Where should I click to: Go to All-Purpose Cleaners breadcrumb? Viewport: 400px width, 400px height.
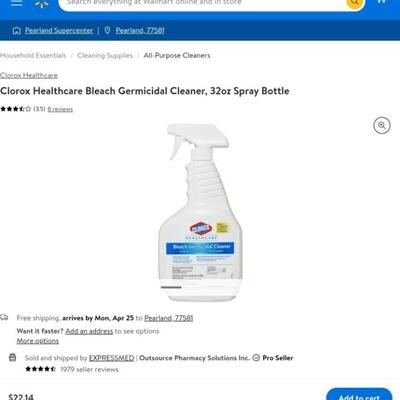(x=177, y=55)
